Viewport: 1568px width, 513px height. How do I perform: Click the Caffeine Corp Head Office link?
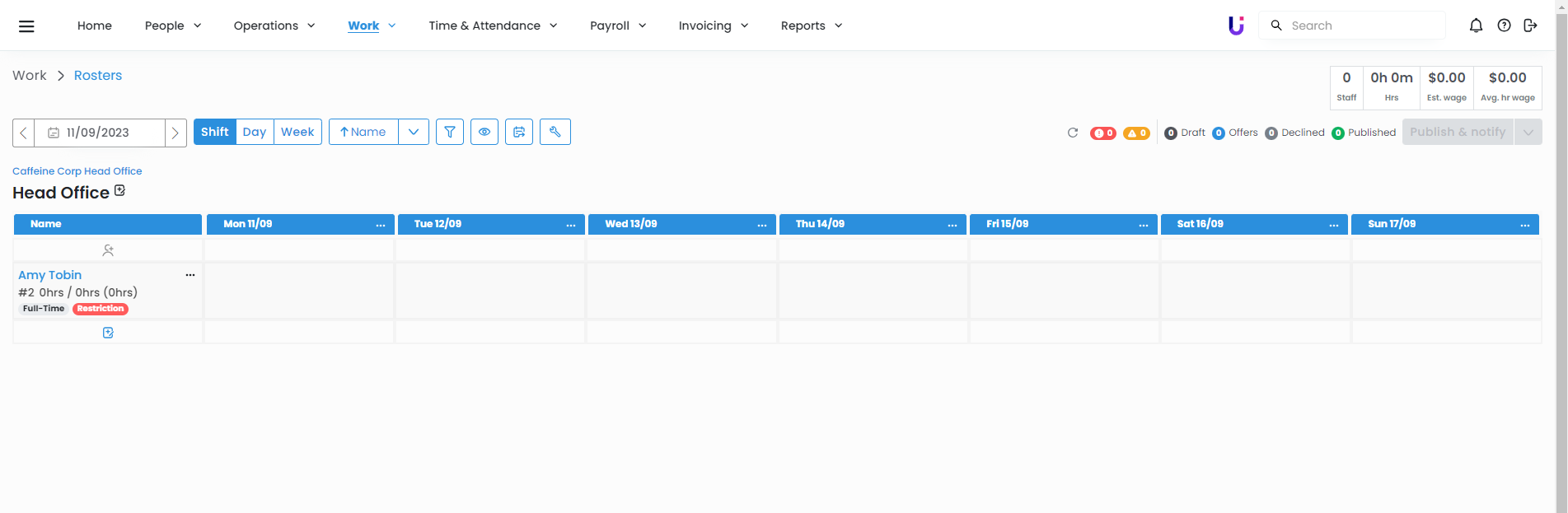click(x=77, y=171)
